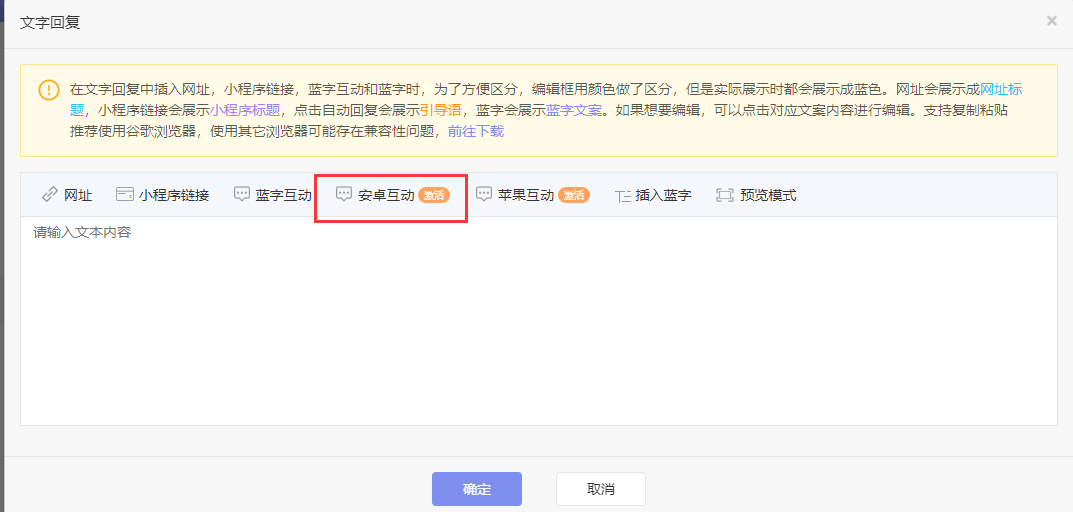Click the 激活 badge beside 安卓互动

[x=434, y=195]
